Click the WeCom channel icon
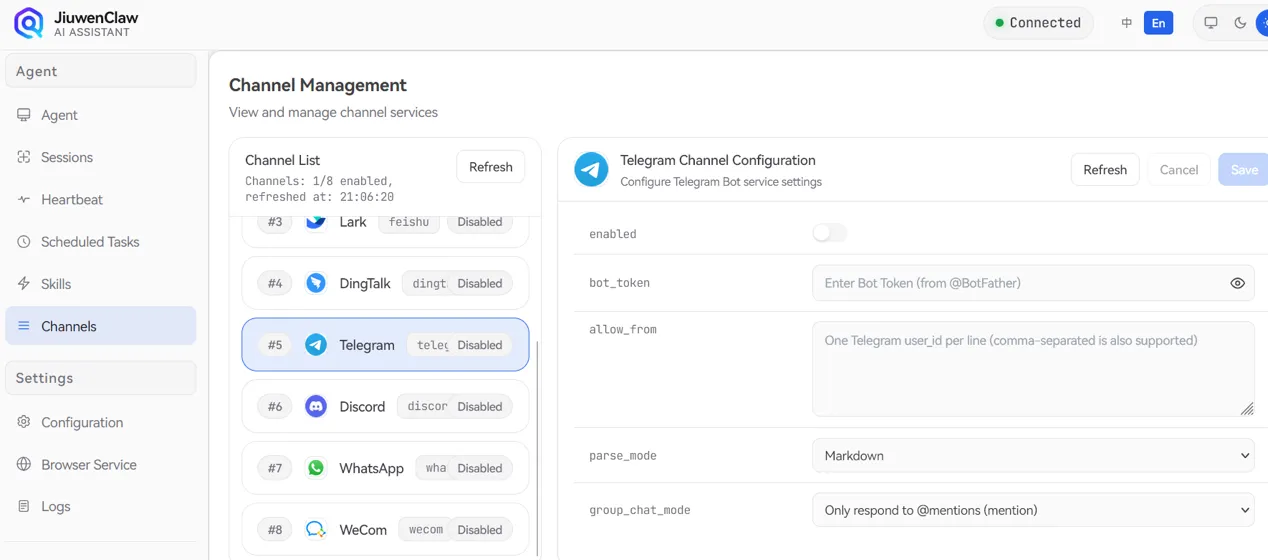This screenshot has height=560, width=1268. click(316, 530)
